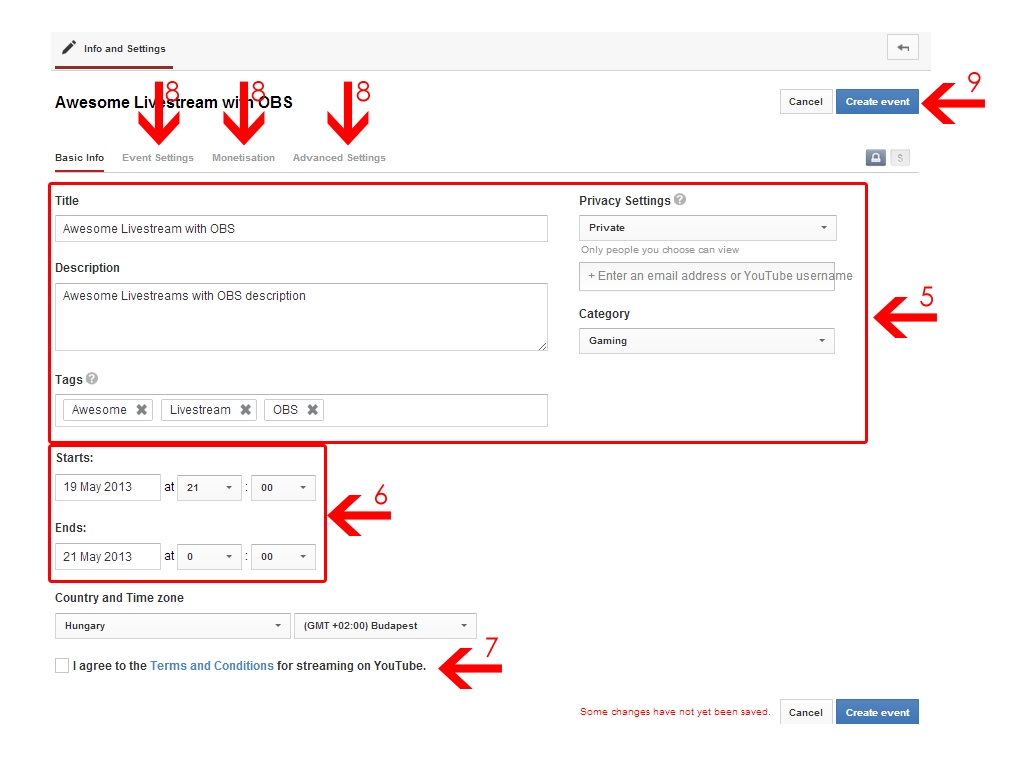Click the bottom Create event button

[877, 712]
